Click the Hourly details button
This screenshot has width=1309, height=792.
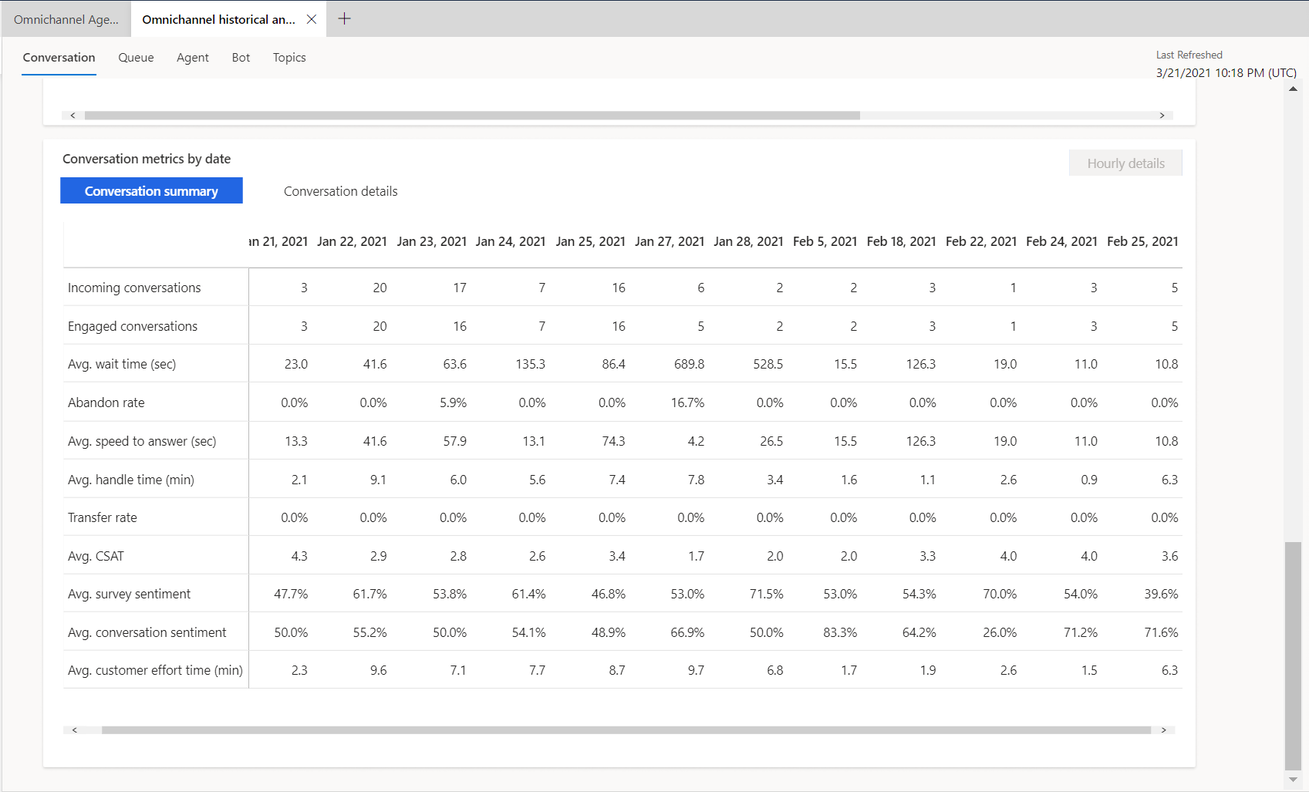coord(1126,163)
